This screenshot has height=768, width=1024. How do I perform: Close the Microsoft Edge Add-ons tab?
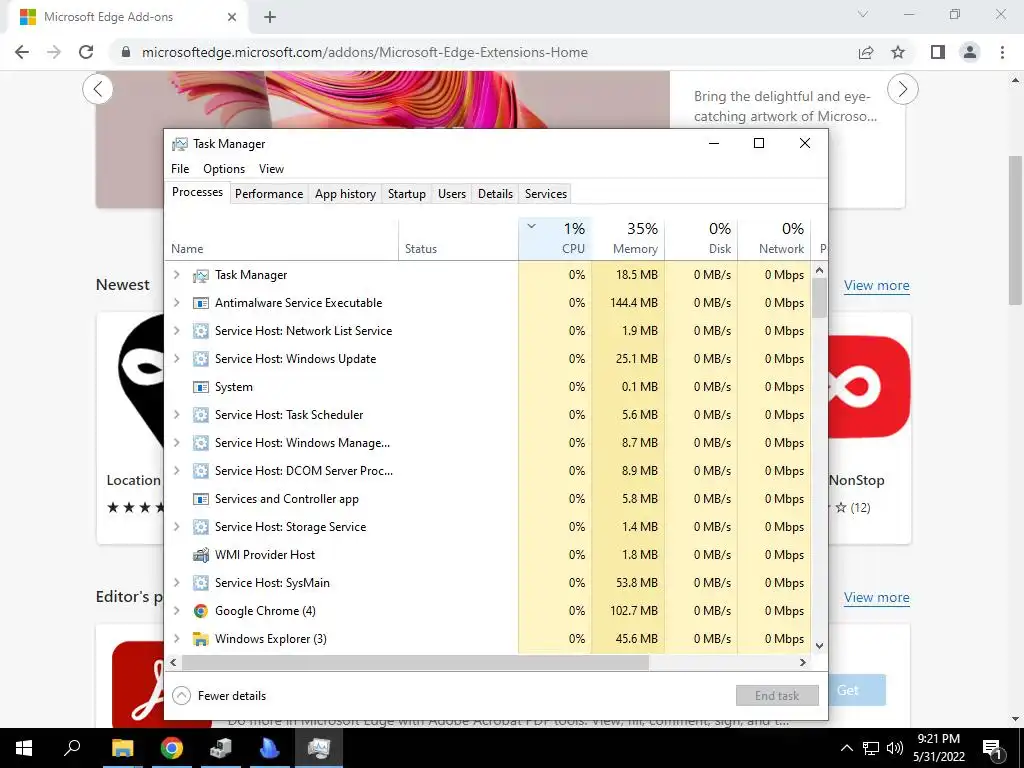point(232,17)
